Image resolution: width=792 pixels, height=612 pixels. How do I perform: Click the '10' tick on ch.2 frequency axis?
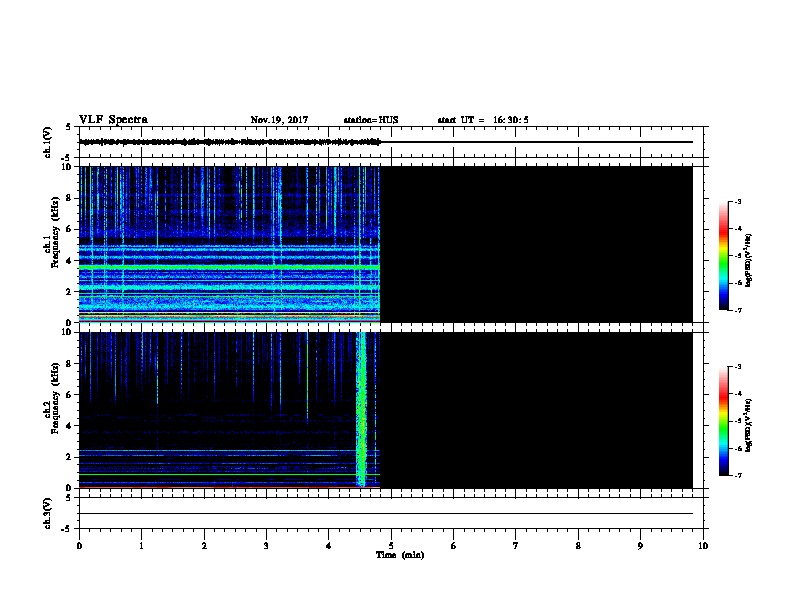point(67,332)
